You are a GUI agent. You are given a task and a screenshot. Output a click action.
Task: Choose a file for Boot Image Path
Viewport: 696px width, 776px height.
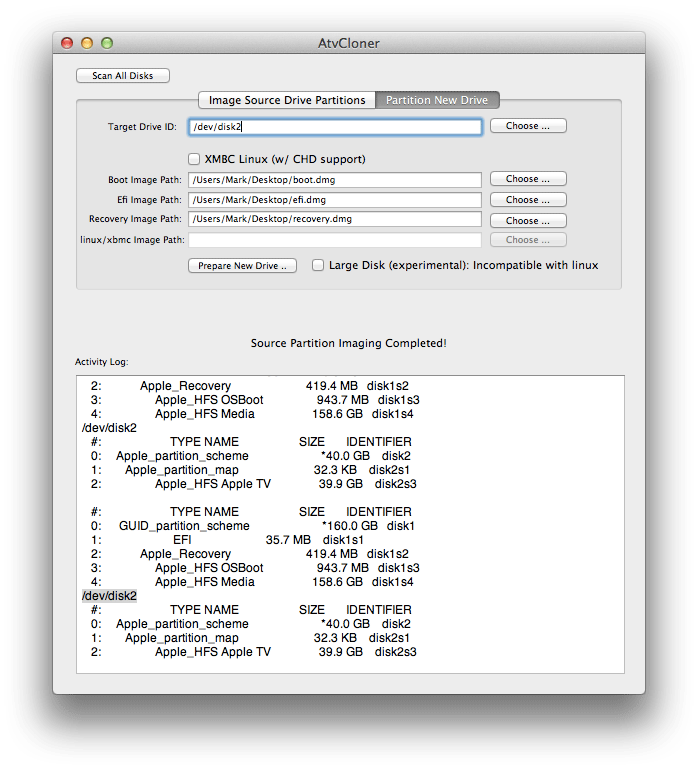pos(528,179)
